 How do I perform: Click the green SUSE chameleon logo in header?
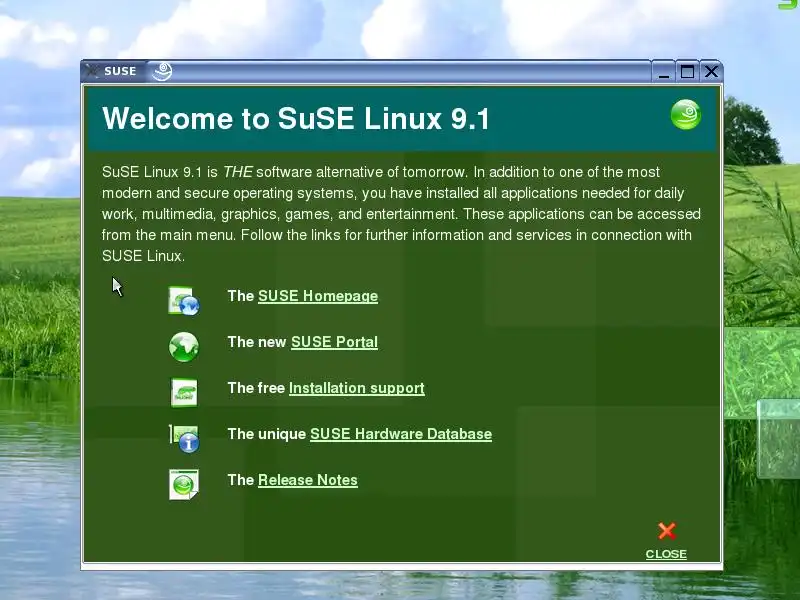pos(686,114)
